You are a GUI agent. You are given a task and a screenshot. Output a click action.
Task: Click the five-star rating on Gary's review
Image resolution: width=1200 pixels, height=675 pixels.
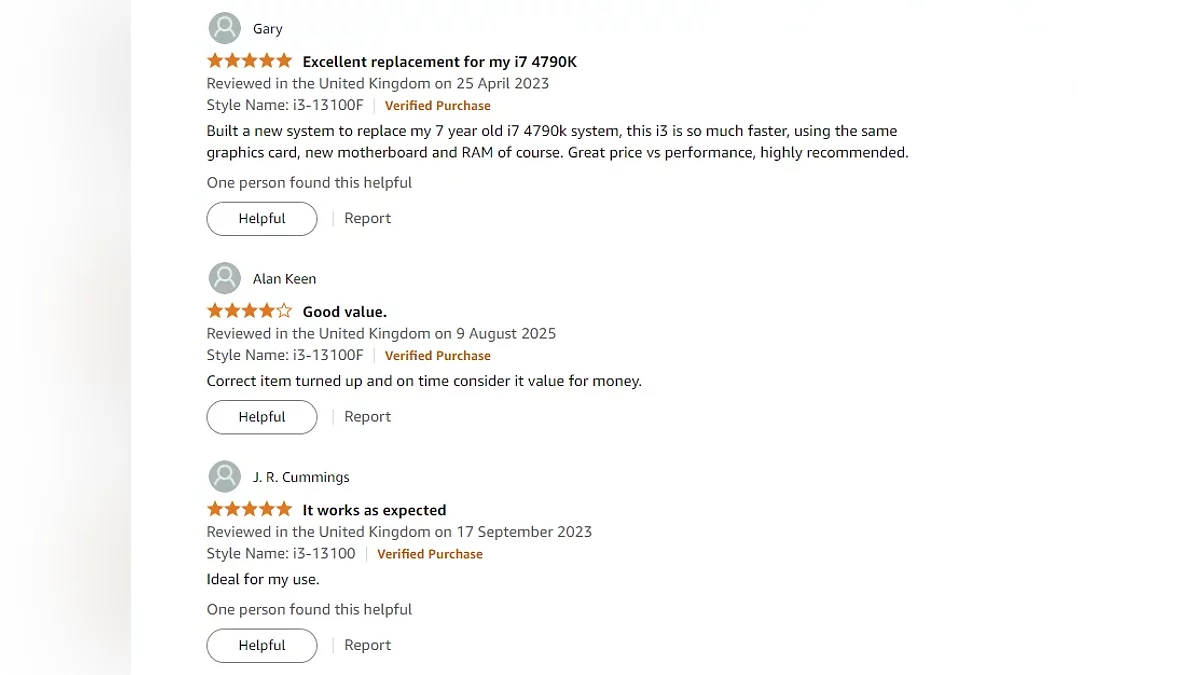coord(249,61)
